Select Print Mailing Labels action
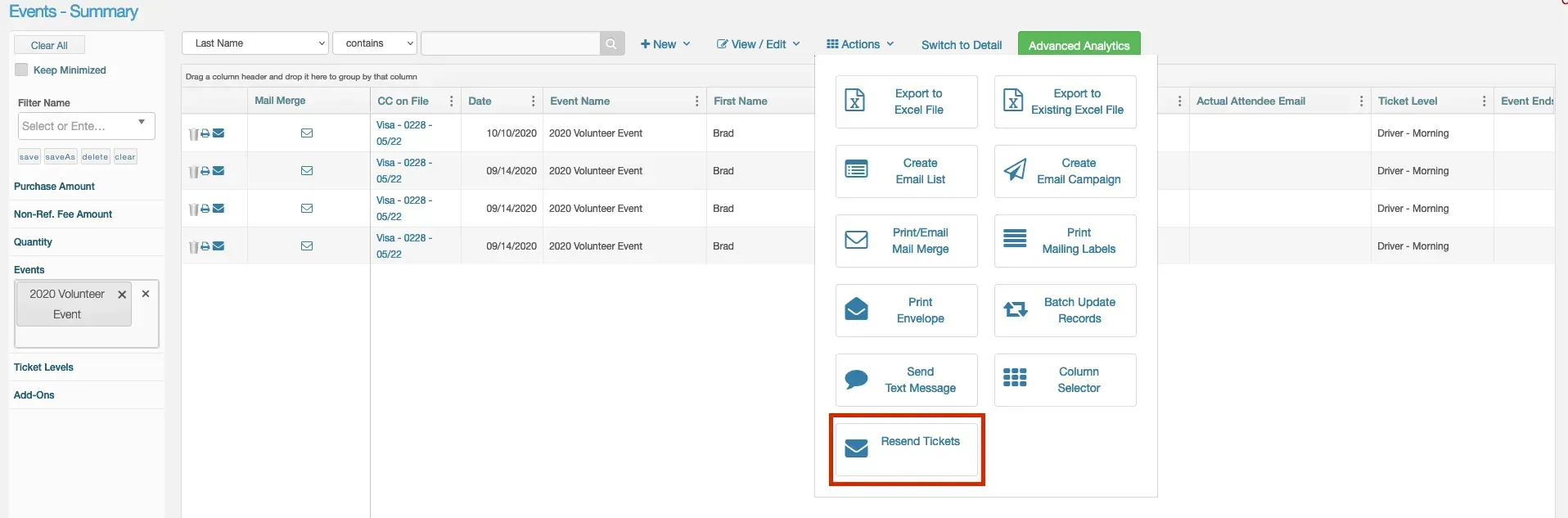The width and height of the screenshot is (1568, 518). click(x=1066, y=241)
